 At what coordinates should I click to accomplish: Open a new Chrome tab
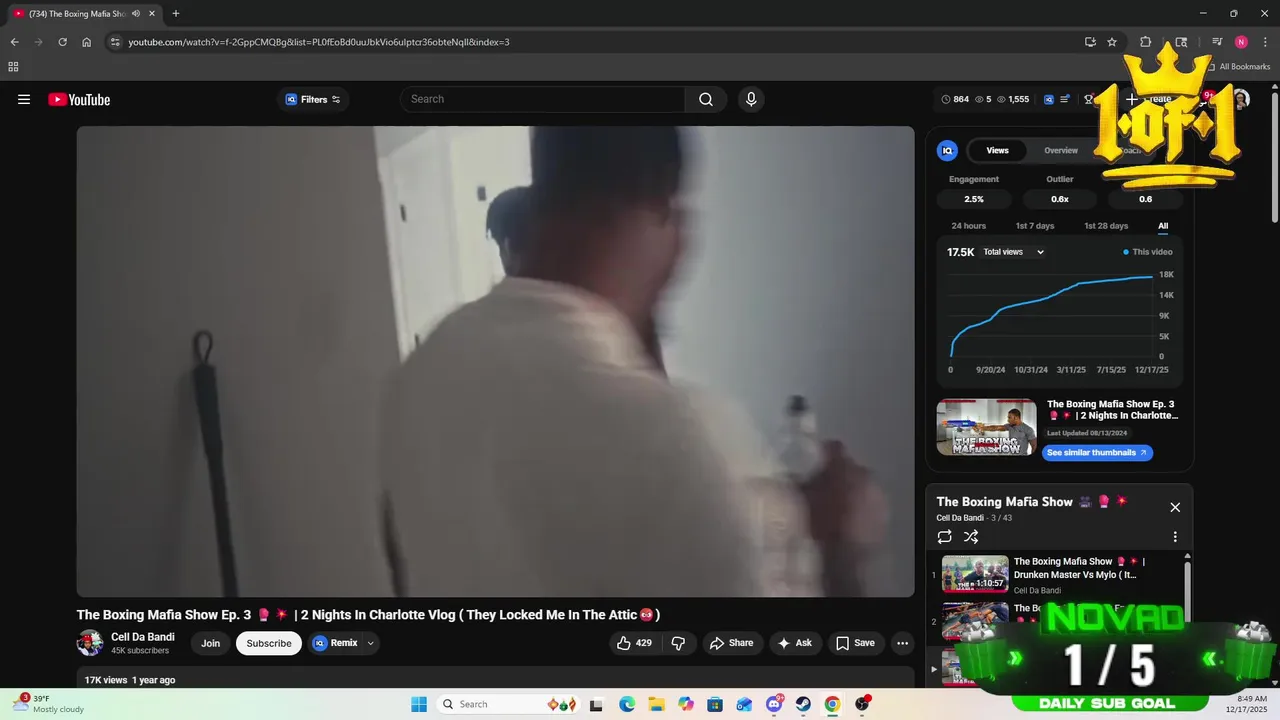[x=176, y=14]
